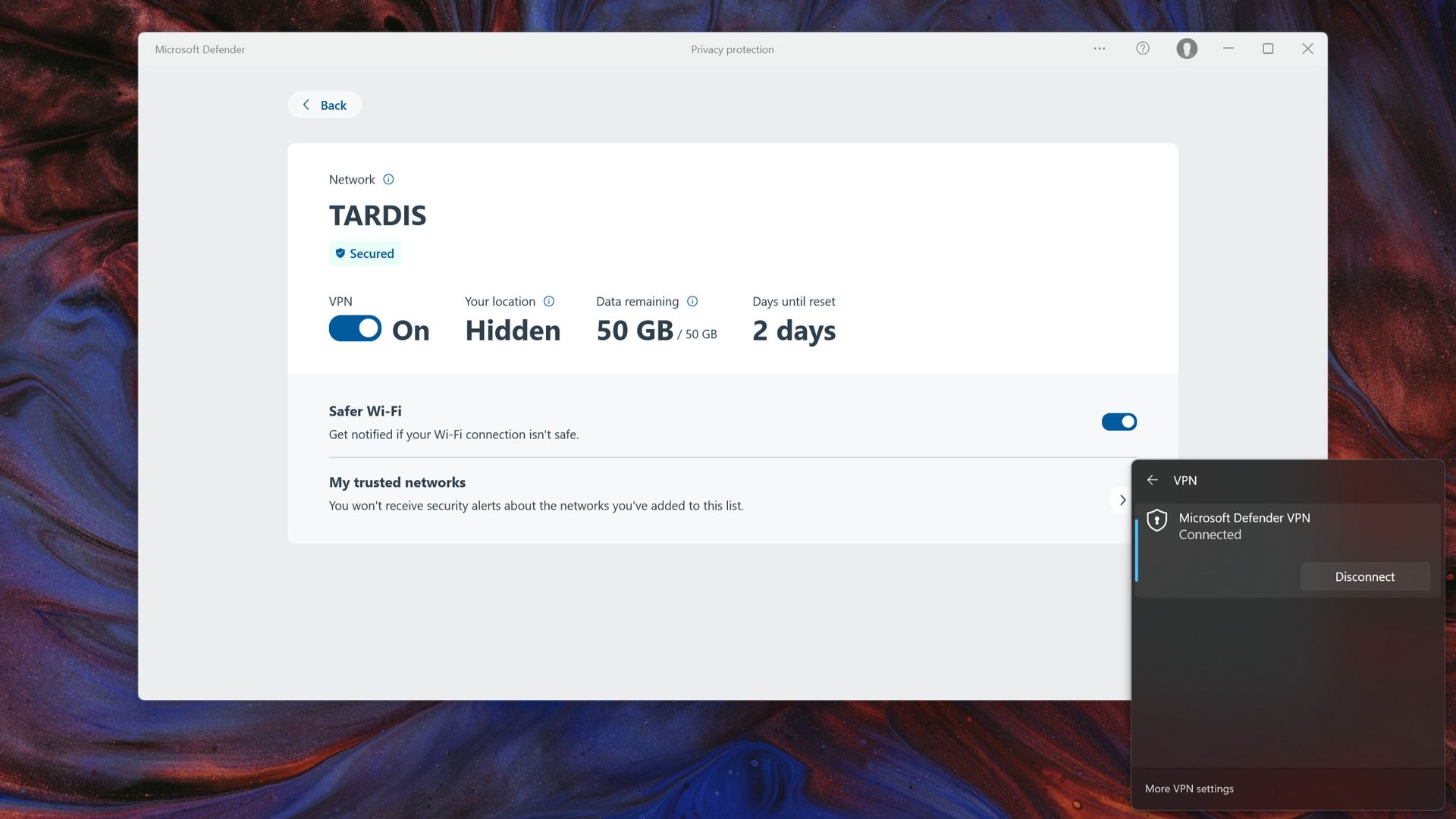This screenshot has height=819, width=1456.
Task: Toggle off the VPN switch
Action: (354, 328)
